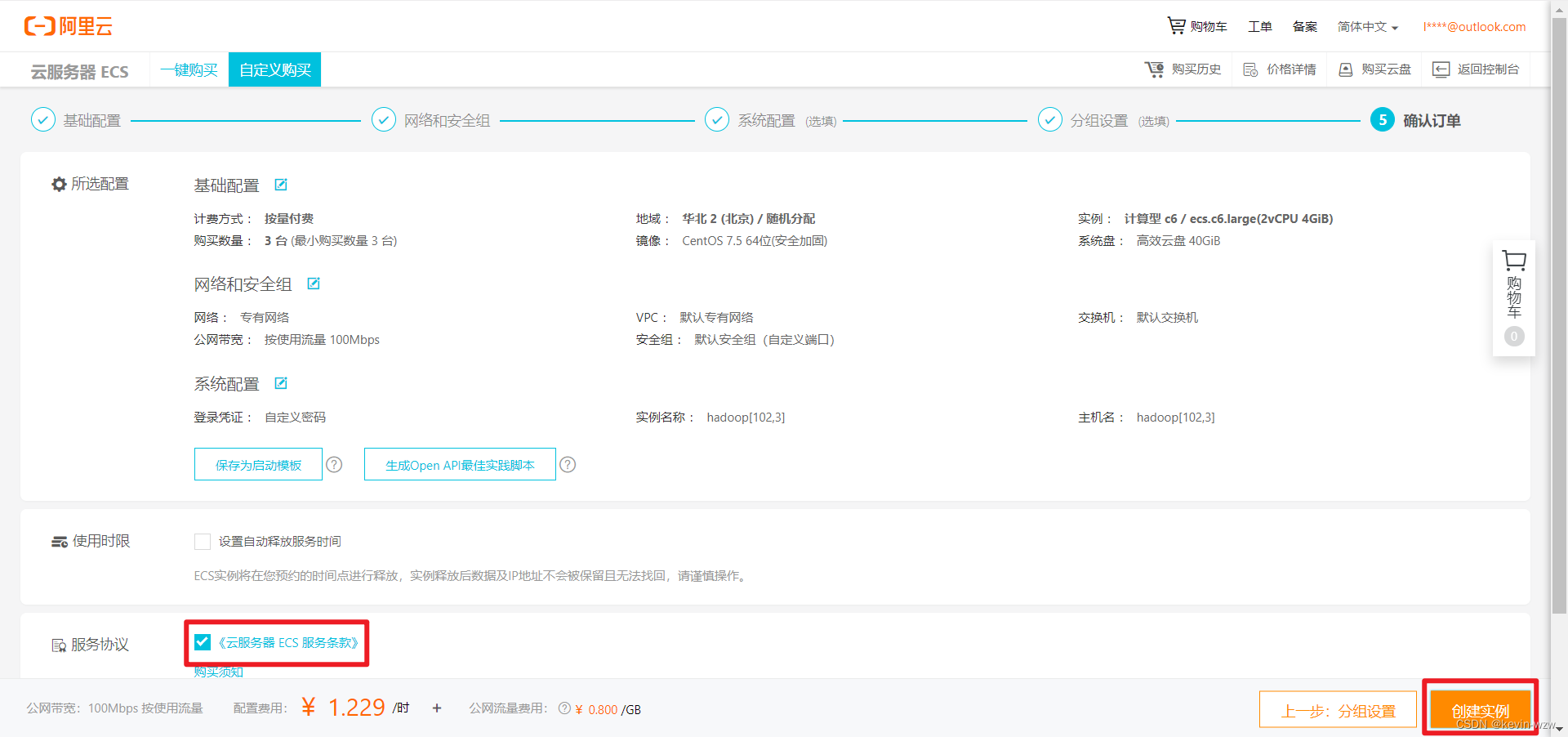
Task: Go to the 系统配置 step
Action: click(770, 120)
